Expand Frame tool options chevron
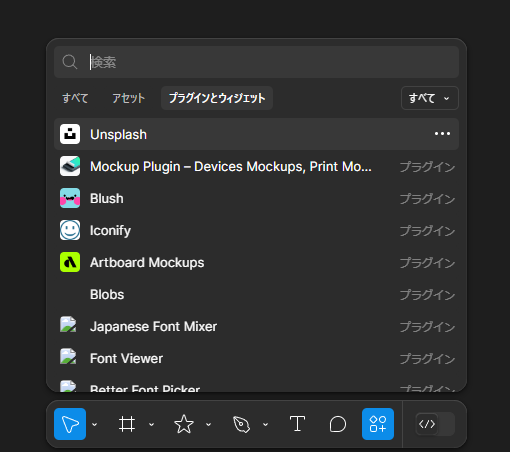Viewport: 510px width, 452px height. pyautogui.click(x=151, y=424)
